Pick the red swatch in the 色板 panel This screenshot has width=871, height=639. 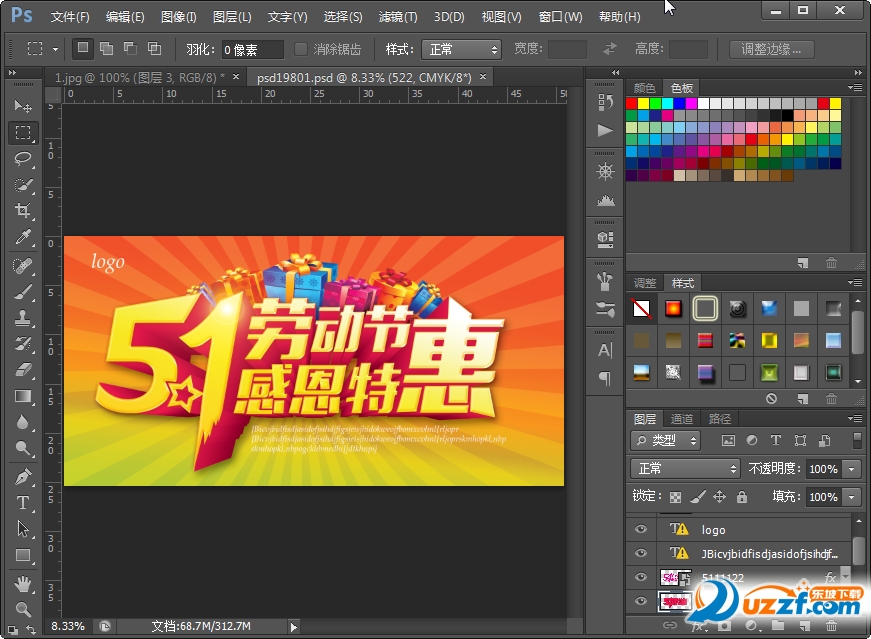632,104
